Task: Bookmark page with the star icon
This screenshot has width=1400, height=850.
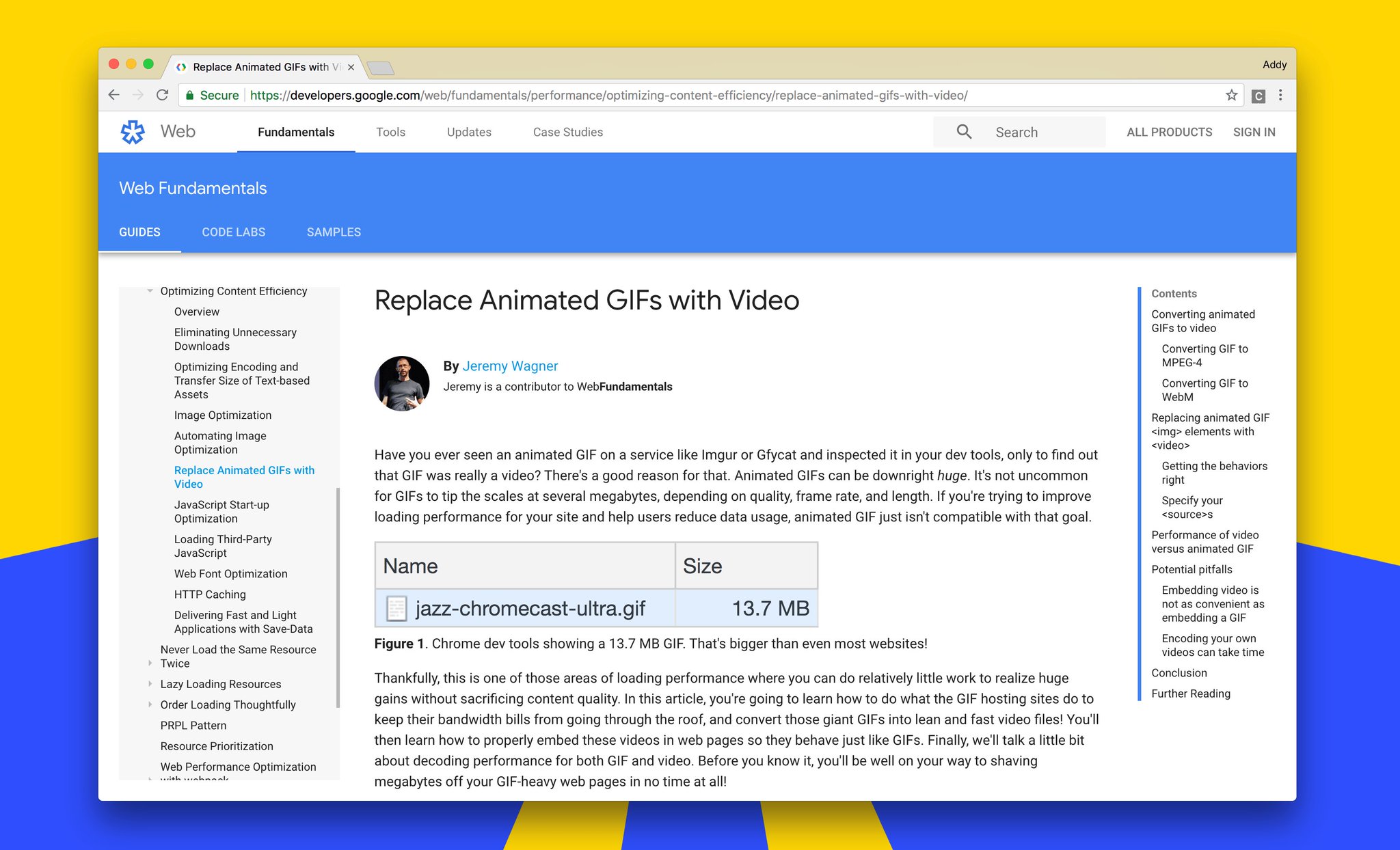Action: coord(1231,95)
